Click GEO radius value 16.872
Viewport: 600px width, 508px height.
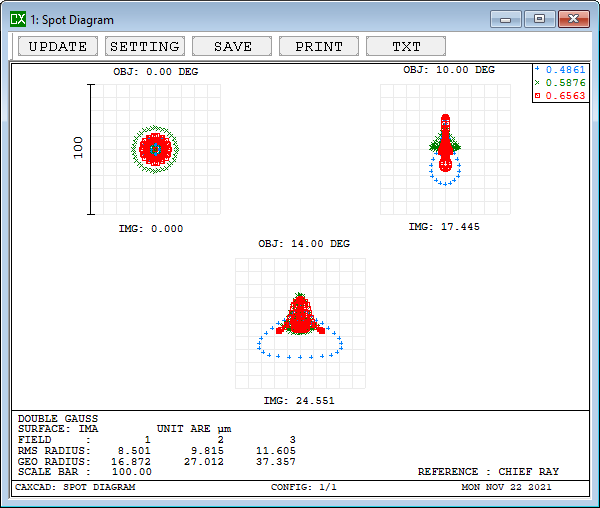coord(131,462)
